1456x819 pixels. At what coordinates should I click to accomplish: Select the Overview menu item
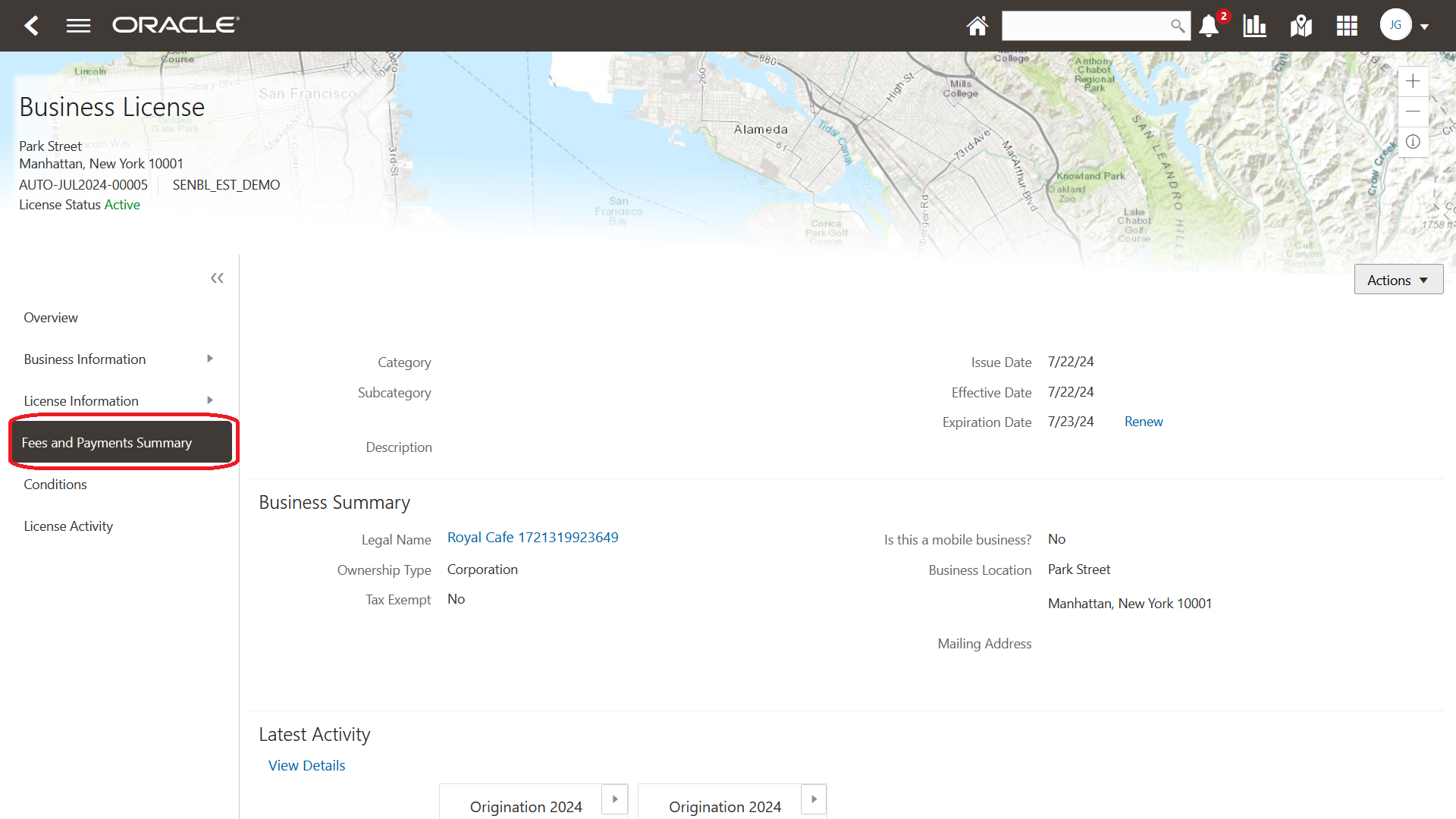[x=52, y=317]
